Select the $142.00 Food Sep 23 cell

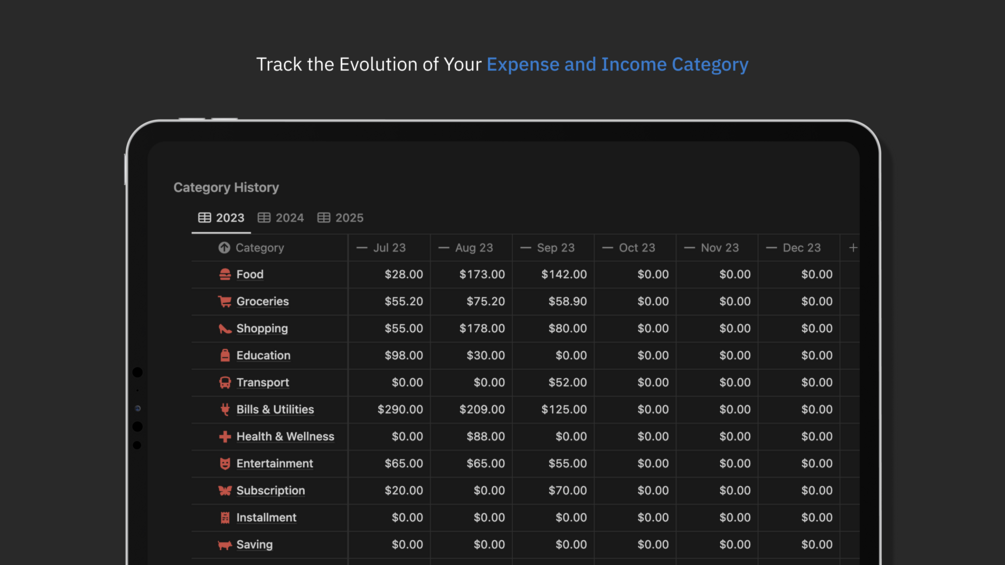(553, 274)
